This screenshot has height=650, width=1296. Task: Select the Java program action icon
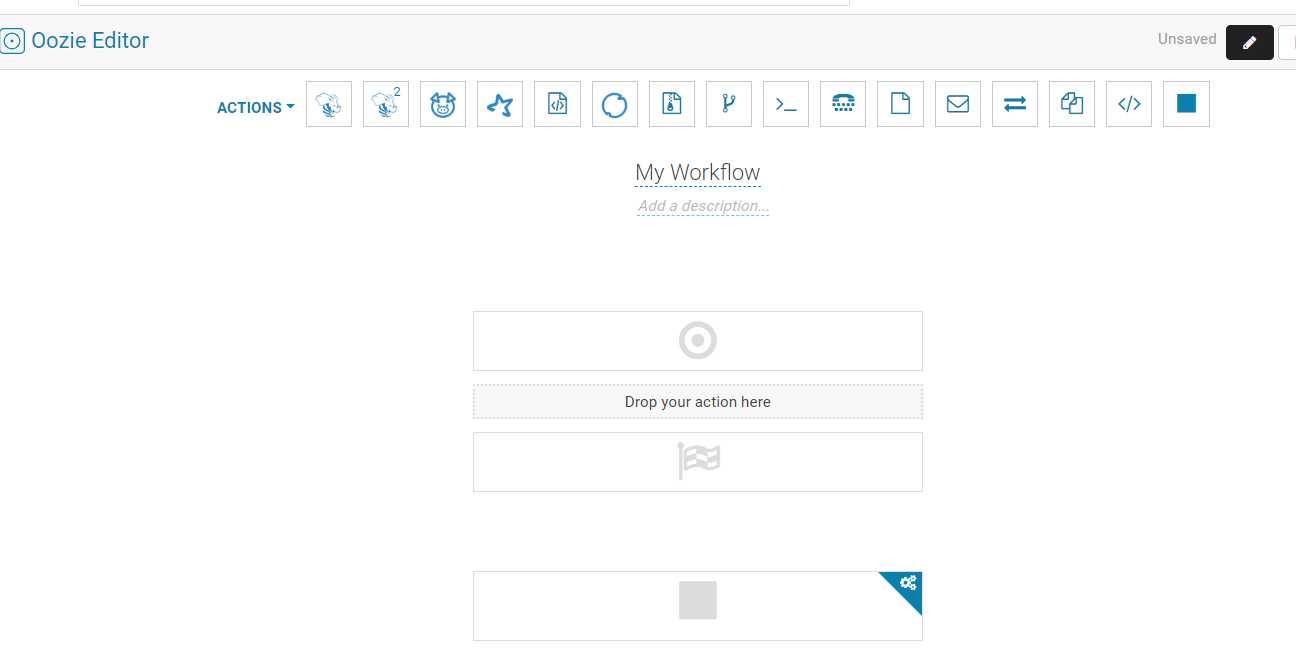[558, 104]
